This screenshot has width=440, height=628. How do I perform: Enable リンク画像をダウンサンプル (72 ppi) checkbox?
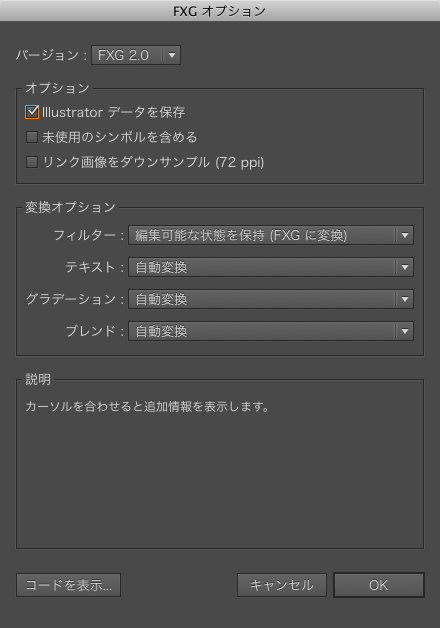pos(32,162)
